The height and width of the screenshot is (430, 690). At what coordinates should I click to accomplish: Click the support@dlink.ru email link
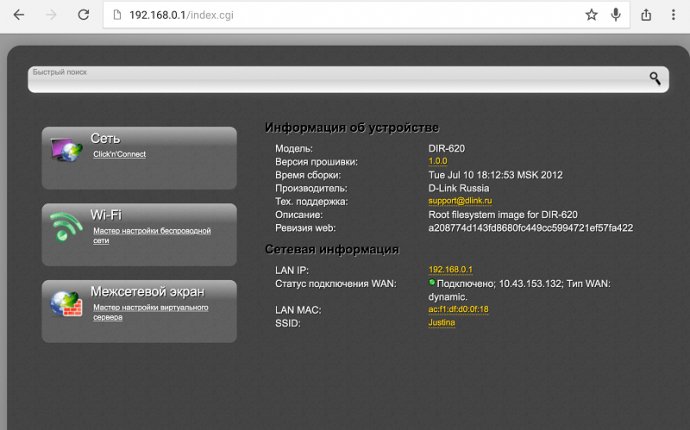click(460, 201)
